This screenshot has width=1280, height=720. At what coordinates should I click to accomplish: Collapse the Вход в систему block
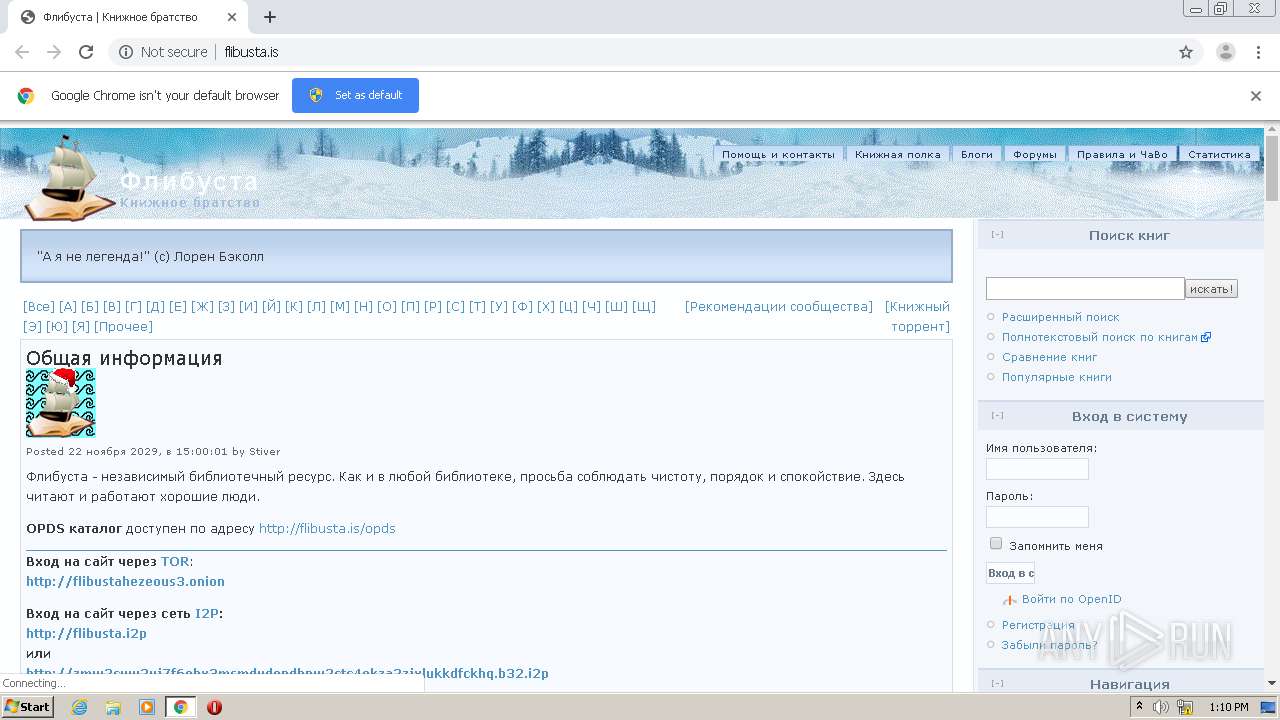[x=997, y=416]
